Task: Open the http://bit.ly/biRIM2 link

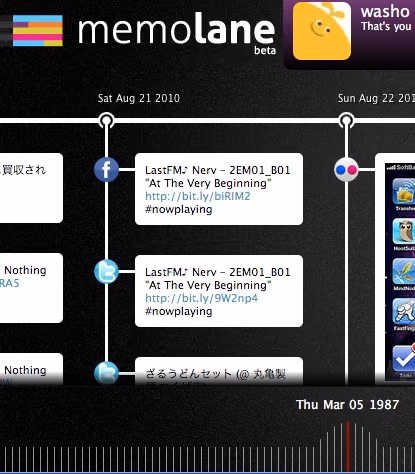Action: coord(198,196)
